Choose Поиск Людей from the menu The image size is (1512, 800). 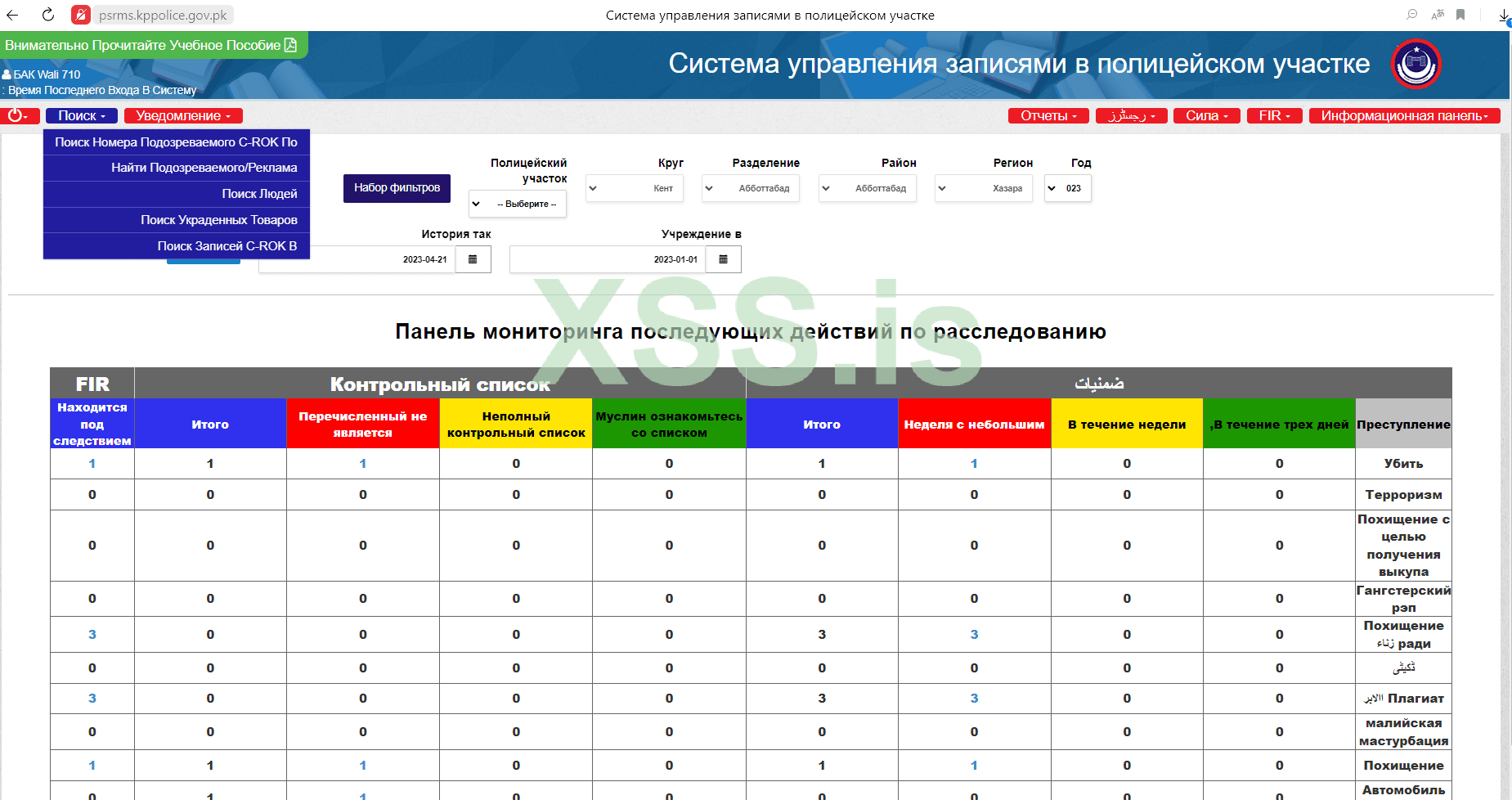(x=177, y=194)
